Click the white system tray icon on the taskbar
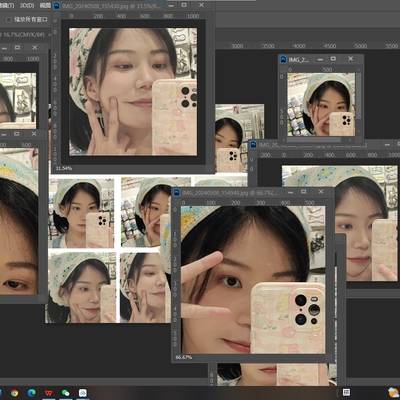400x400 pixels. pos(346,392)
